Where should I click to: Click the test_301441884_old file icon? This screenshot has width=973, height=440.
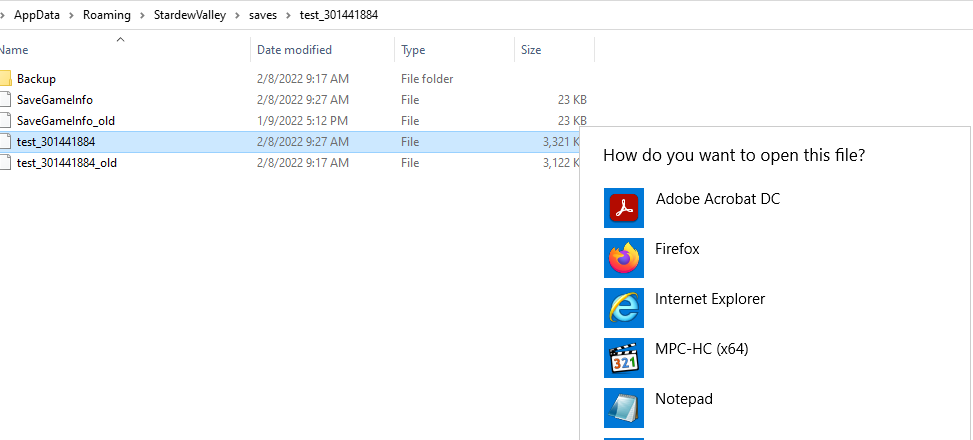5,163
